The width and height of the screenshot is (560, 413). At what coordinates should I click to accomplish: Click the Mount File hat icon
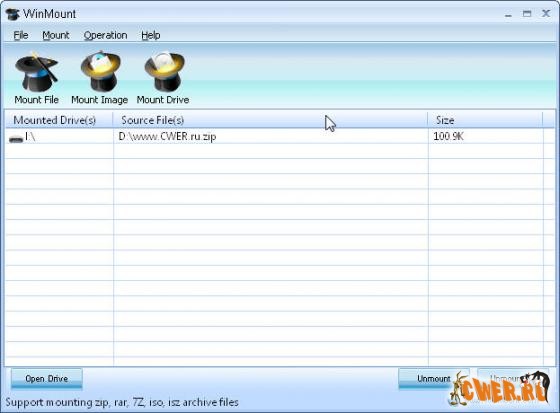tap(36, 72)
